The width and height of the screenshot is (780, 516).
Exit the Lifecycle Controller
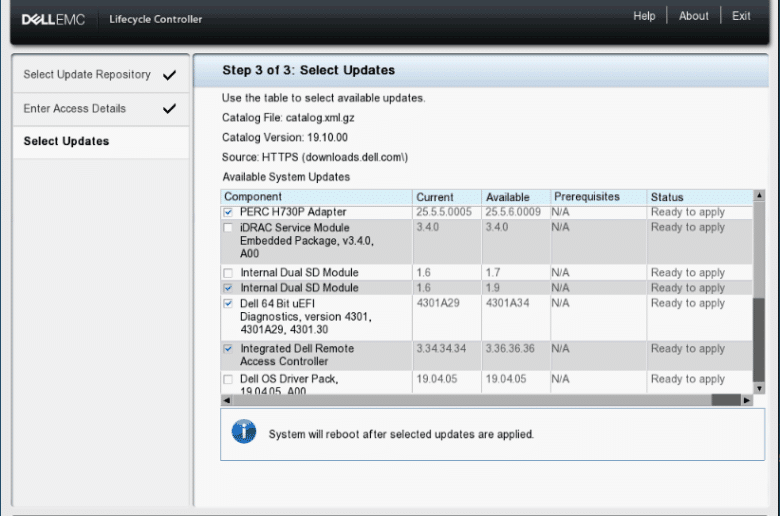click(741, 16)
